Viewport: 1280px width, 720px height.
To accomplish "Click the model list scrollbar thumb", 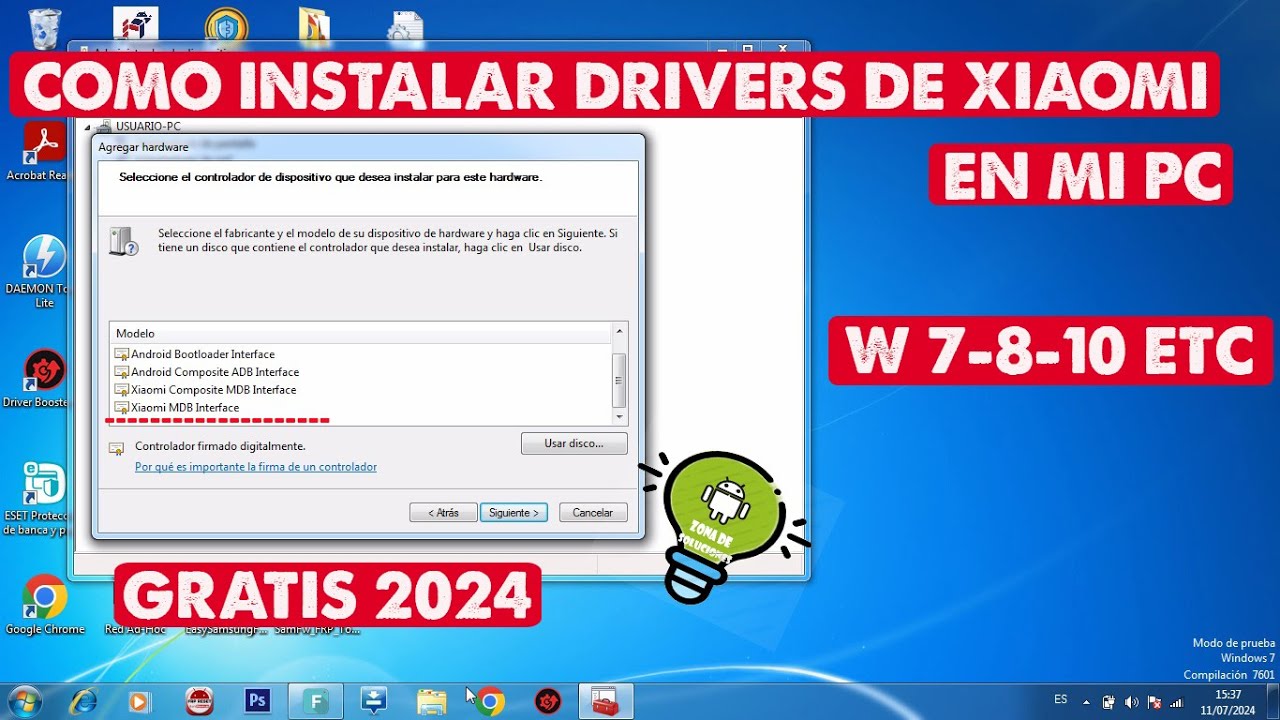I will point(619,378).
